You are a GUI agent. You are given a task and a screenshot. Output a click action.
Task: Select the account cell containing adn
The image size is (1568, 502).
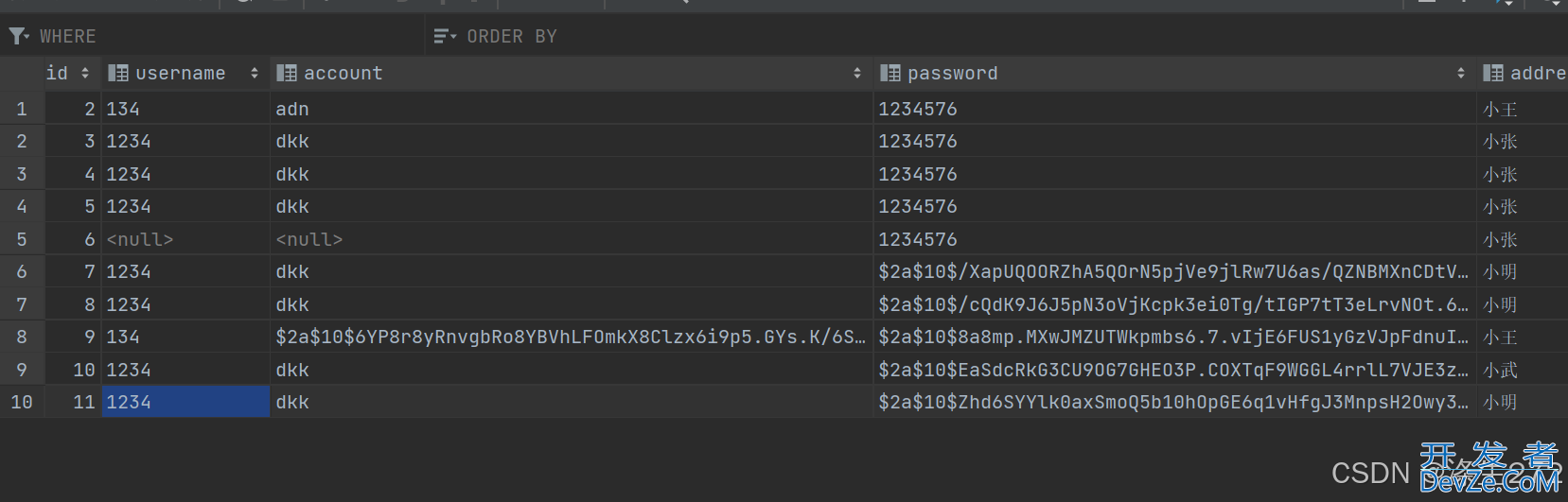(572, 109)
